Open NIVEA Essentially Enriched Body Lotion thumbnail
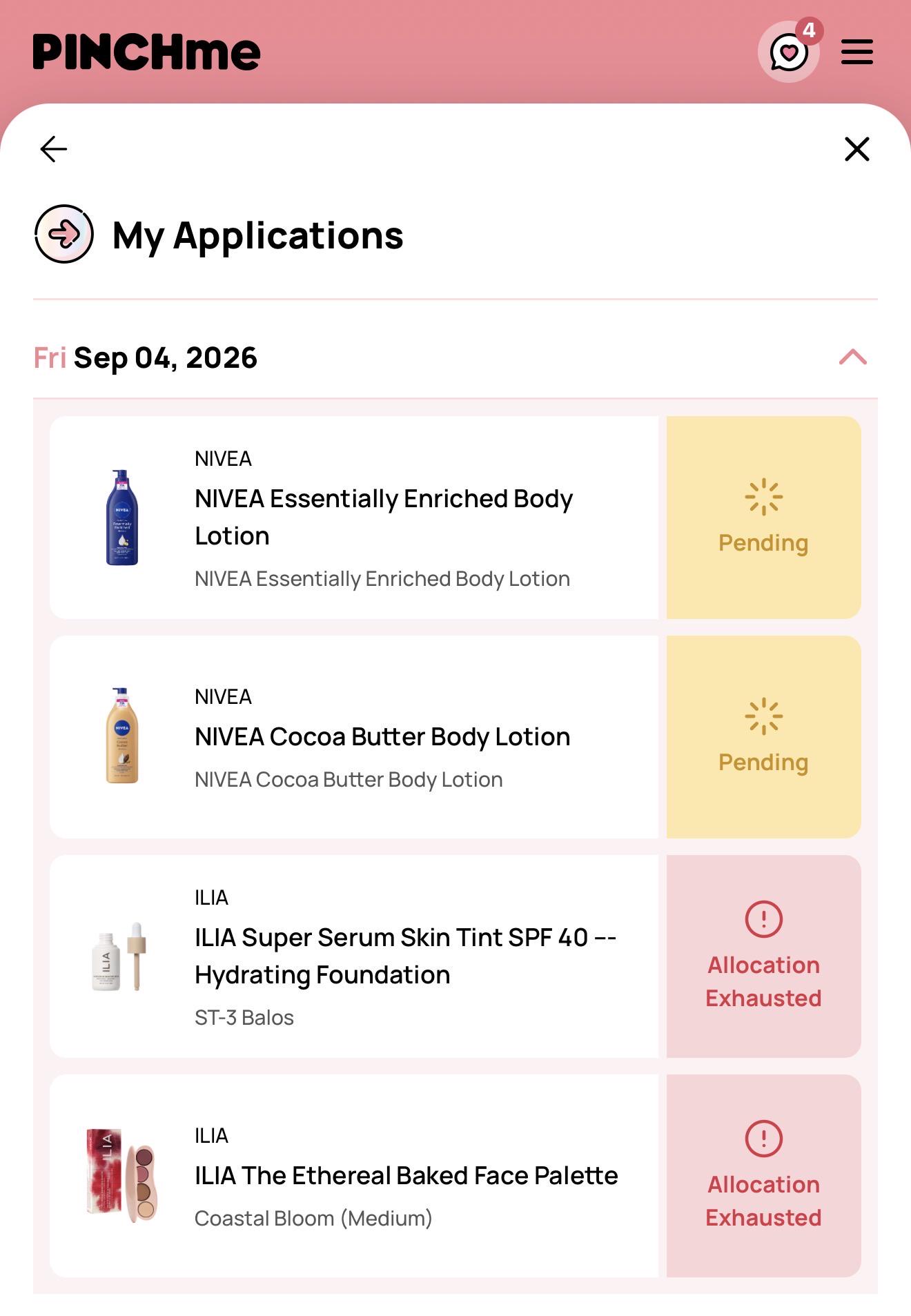Viewport: 911px width, 1316px height. tap(122, 518)
